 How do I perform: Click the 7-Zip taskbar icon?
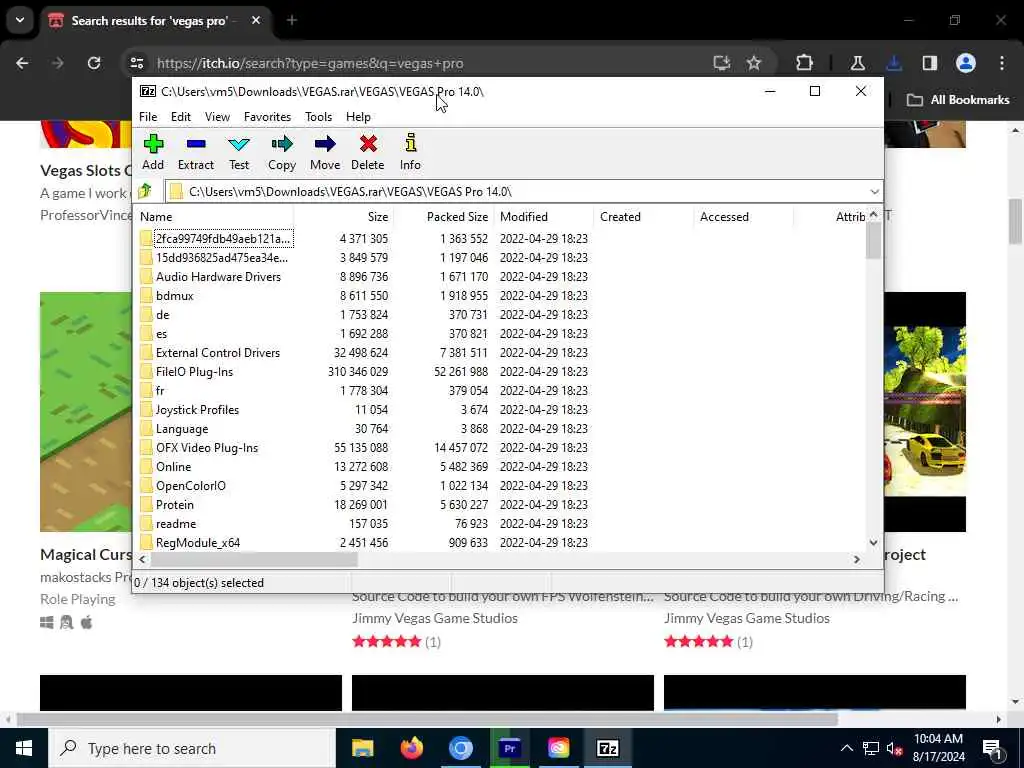[608, 748]
